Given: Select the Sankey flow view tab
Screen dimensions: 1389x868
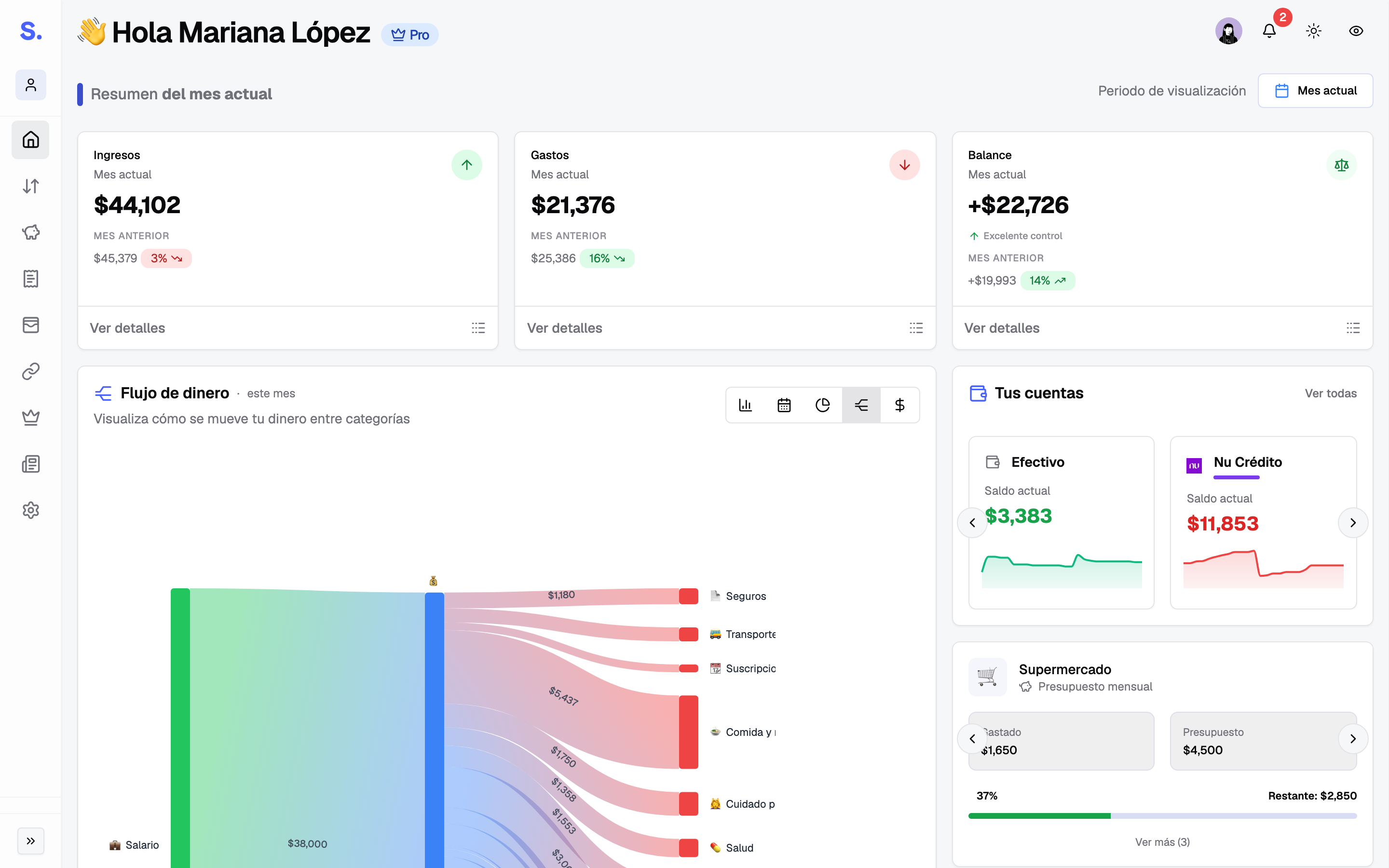Looking at the screenshot, I should tap(861, 405).
